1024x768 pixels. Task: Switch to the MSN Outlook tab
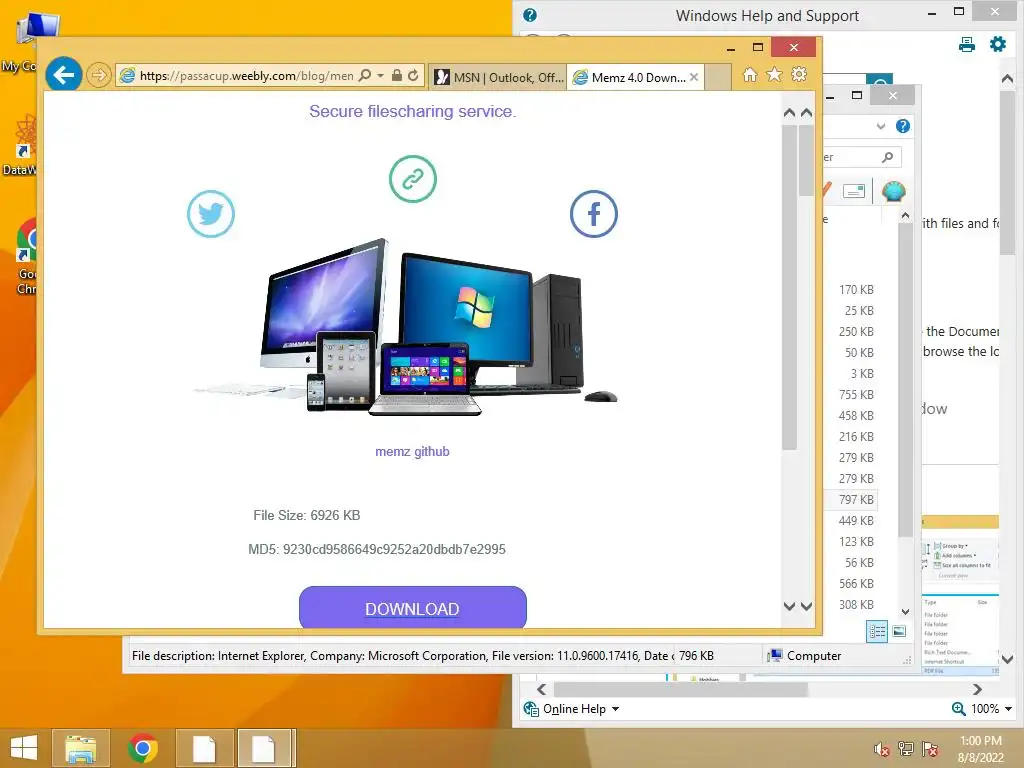[499, 77]
